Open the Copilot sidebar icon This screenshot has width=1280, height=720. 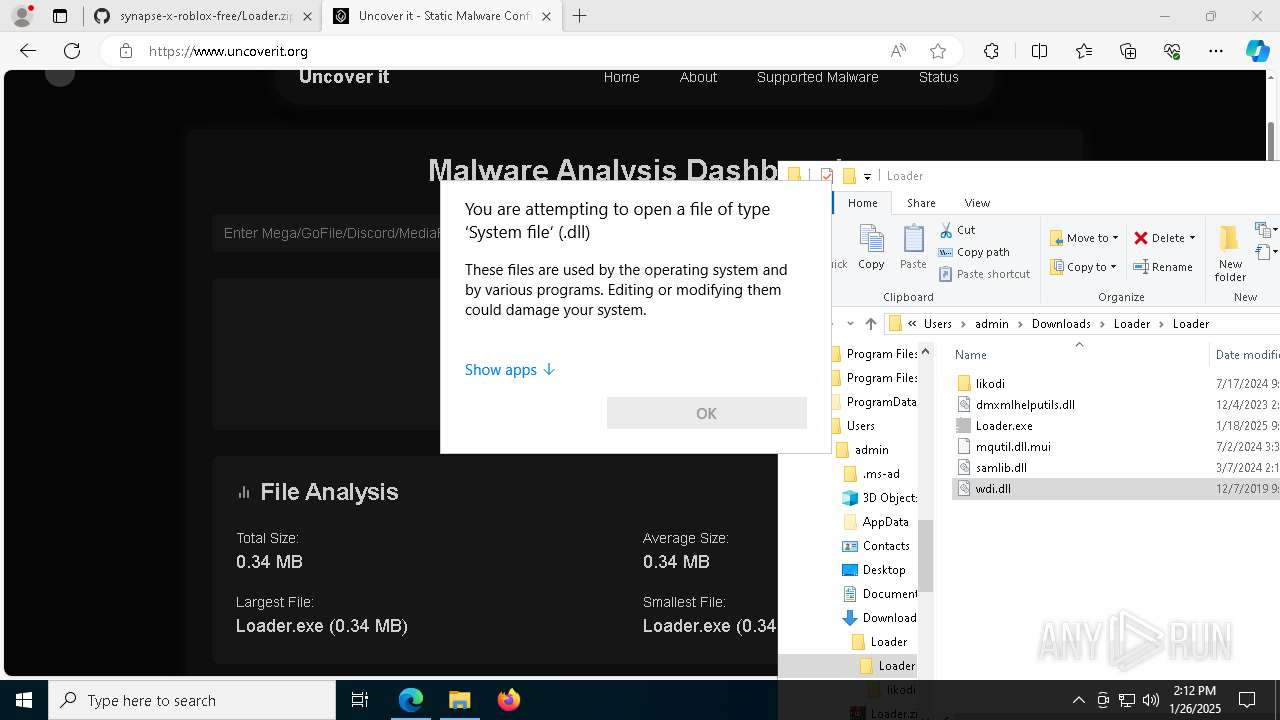coord(1257,51)
